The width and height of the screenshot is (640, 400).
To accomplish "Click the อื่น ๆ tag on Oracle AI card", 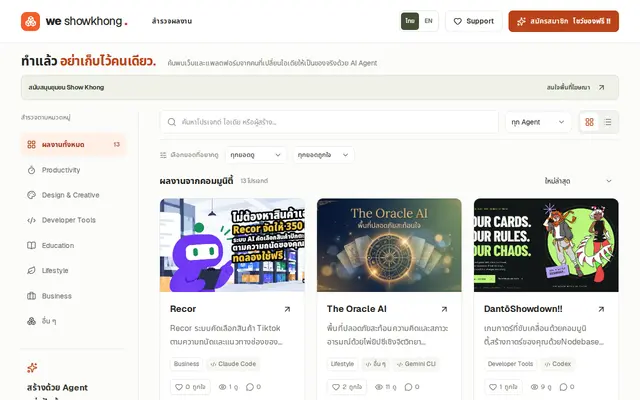I will (376, 364).
